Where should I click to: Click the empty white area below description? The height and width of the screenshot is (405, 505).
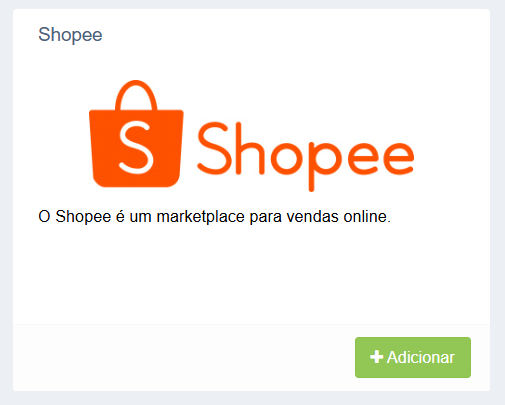(251, 275)
